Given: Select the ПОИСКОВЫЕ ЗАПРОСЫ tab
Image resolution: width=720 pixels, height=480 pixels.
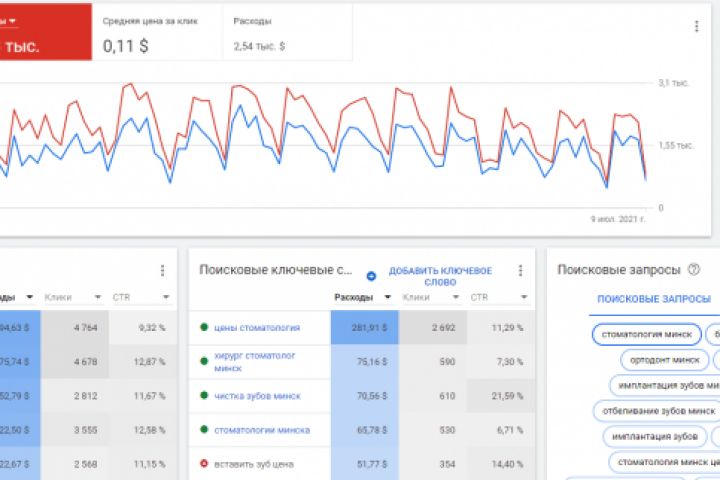Looking at the screenshot, I should (x=654, y=299).
